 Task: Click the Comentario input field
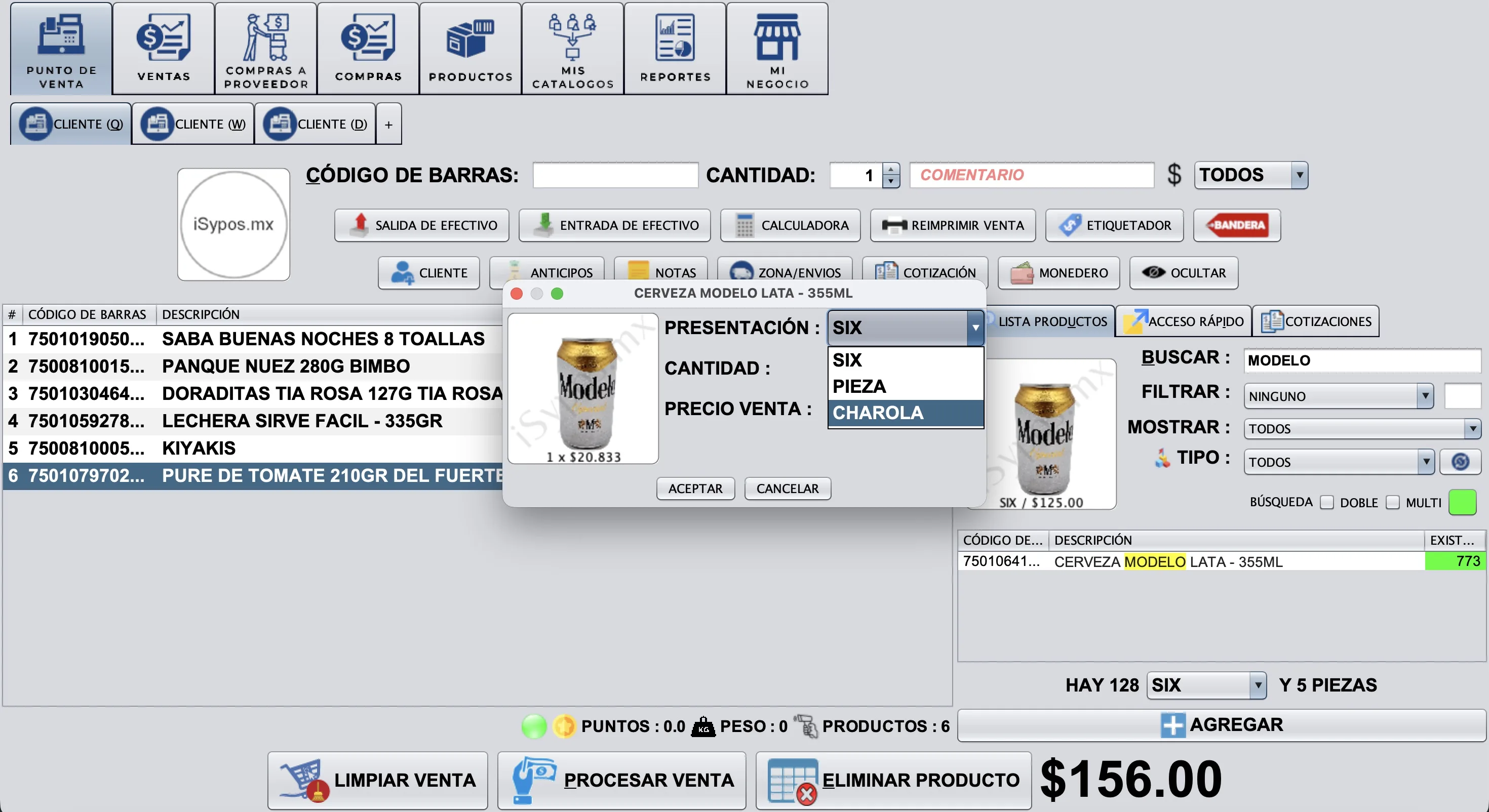tap(1031, 175)
